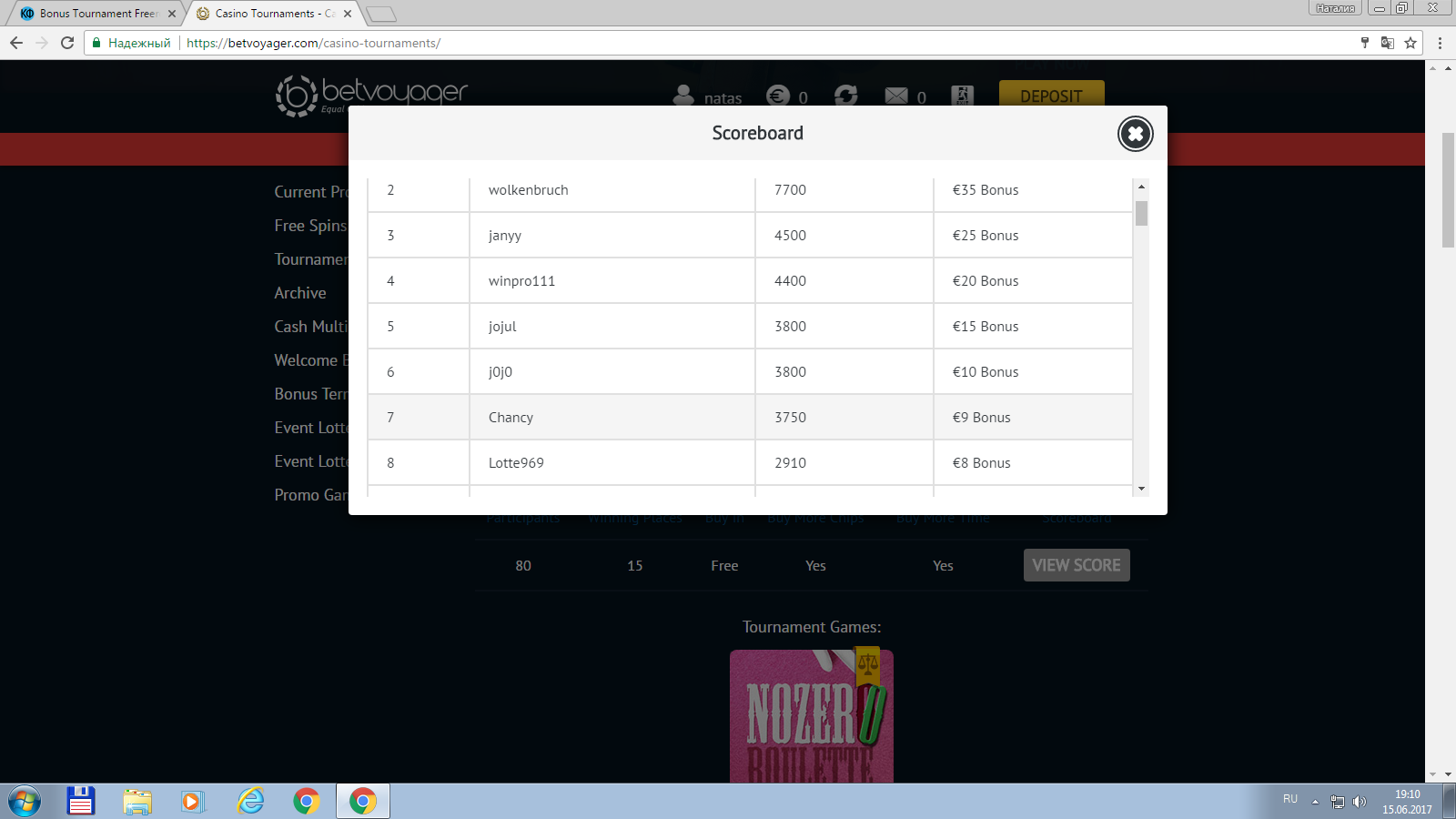
Task: Click the scoreboard scrollbar thumb
Action: (x=1141, y=213)
